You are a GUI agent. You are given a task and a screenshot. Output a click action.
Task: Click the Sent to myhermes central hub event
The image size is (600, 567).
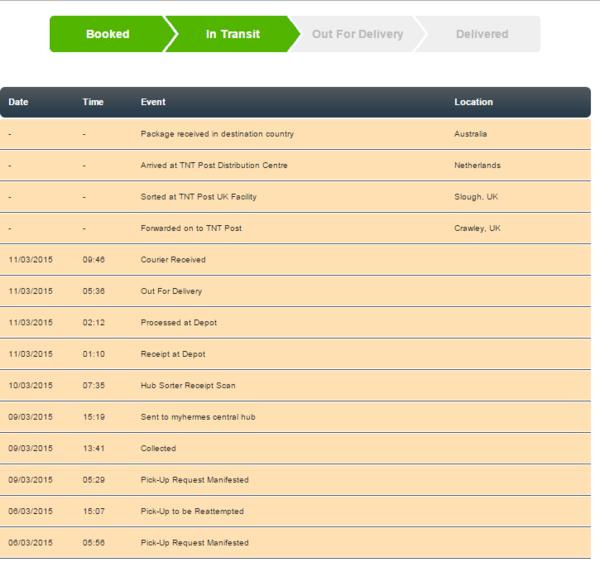click(x=198, y=417)
